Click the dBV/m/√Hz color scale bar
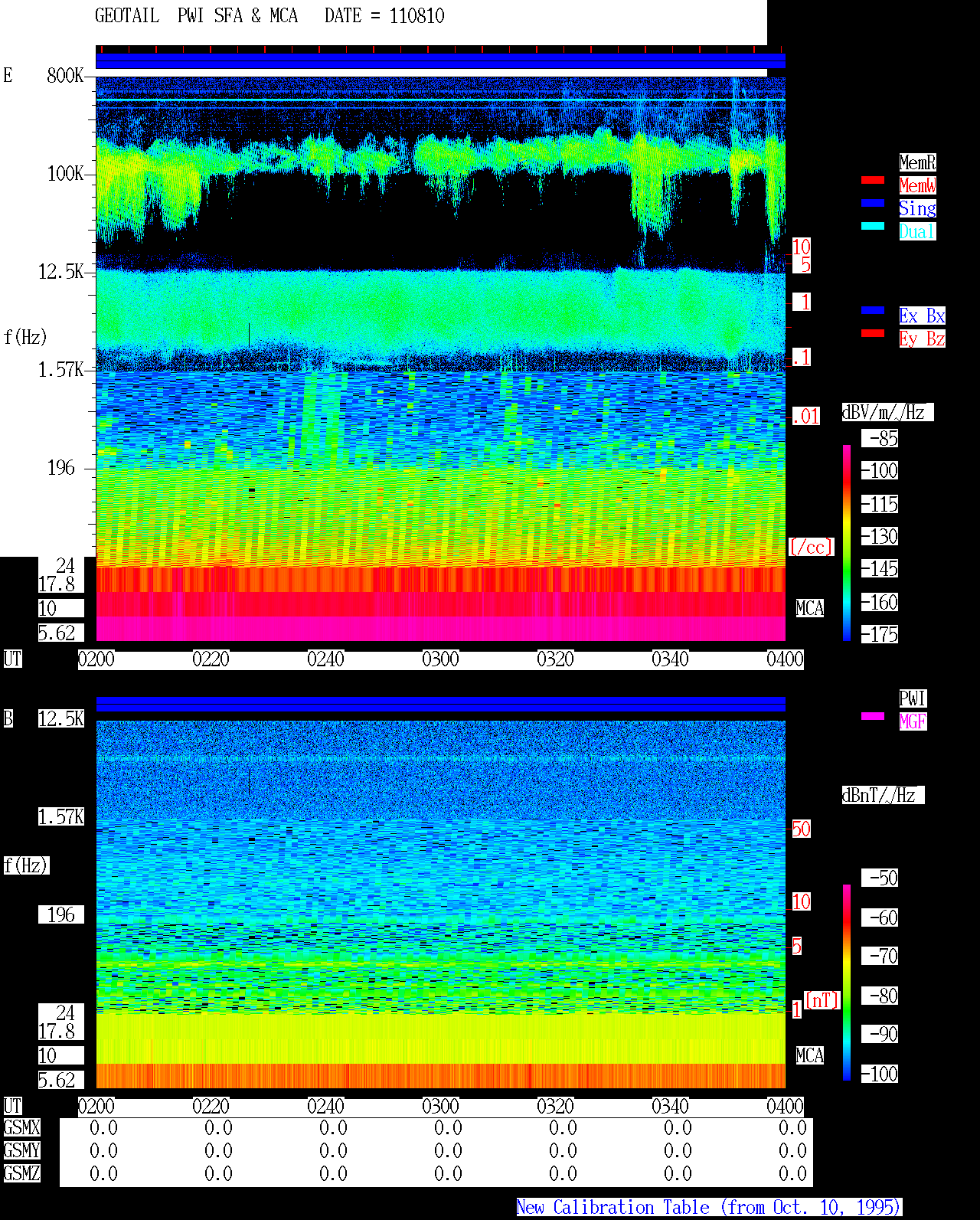980x1220 pixels. [x=847, y=543]
